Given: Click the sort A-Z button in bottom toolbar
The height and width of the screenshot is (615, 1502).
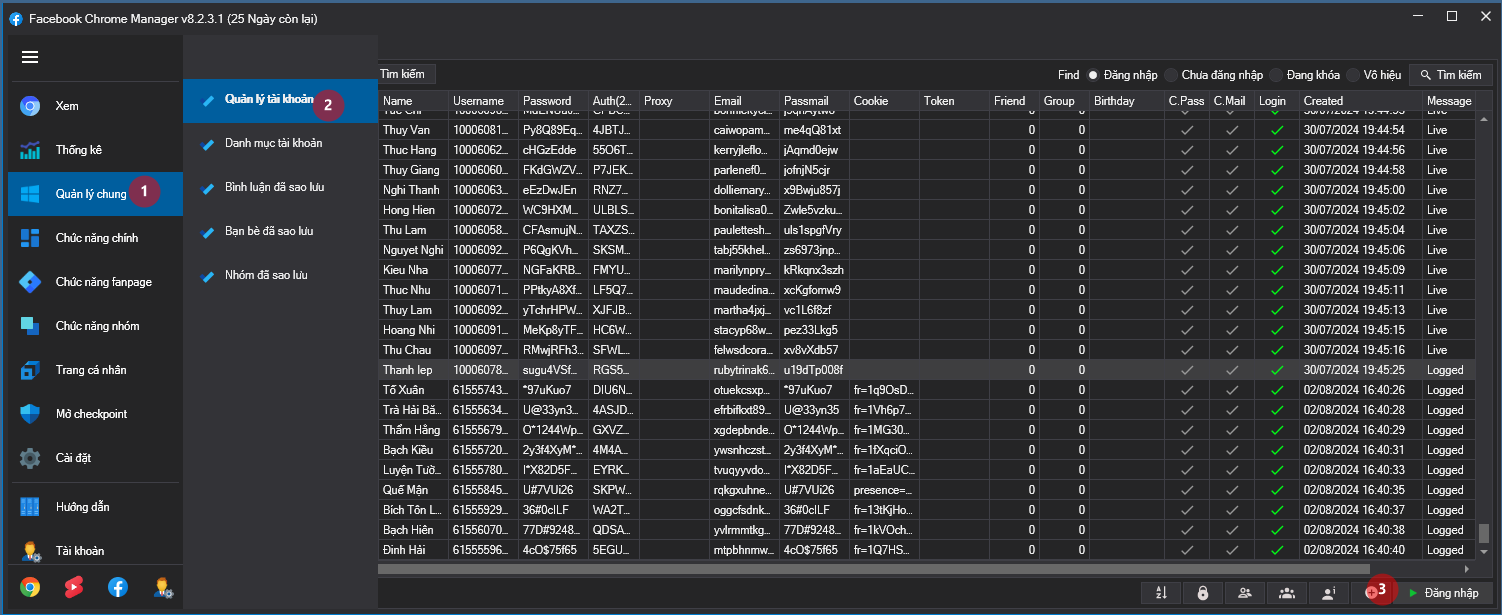Looking at the screenshot, I should (x=1161, y=593).
